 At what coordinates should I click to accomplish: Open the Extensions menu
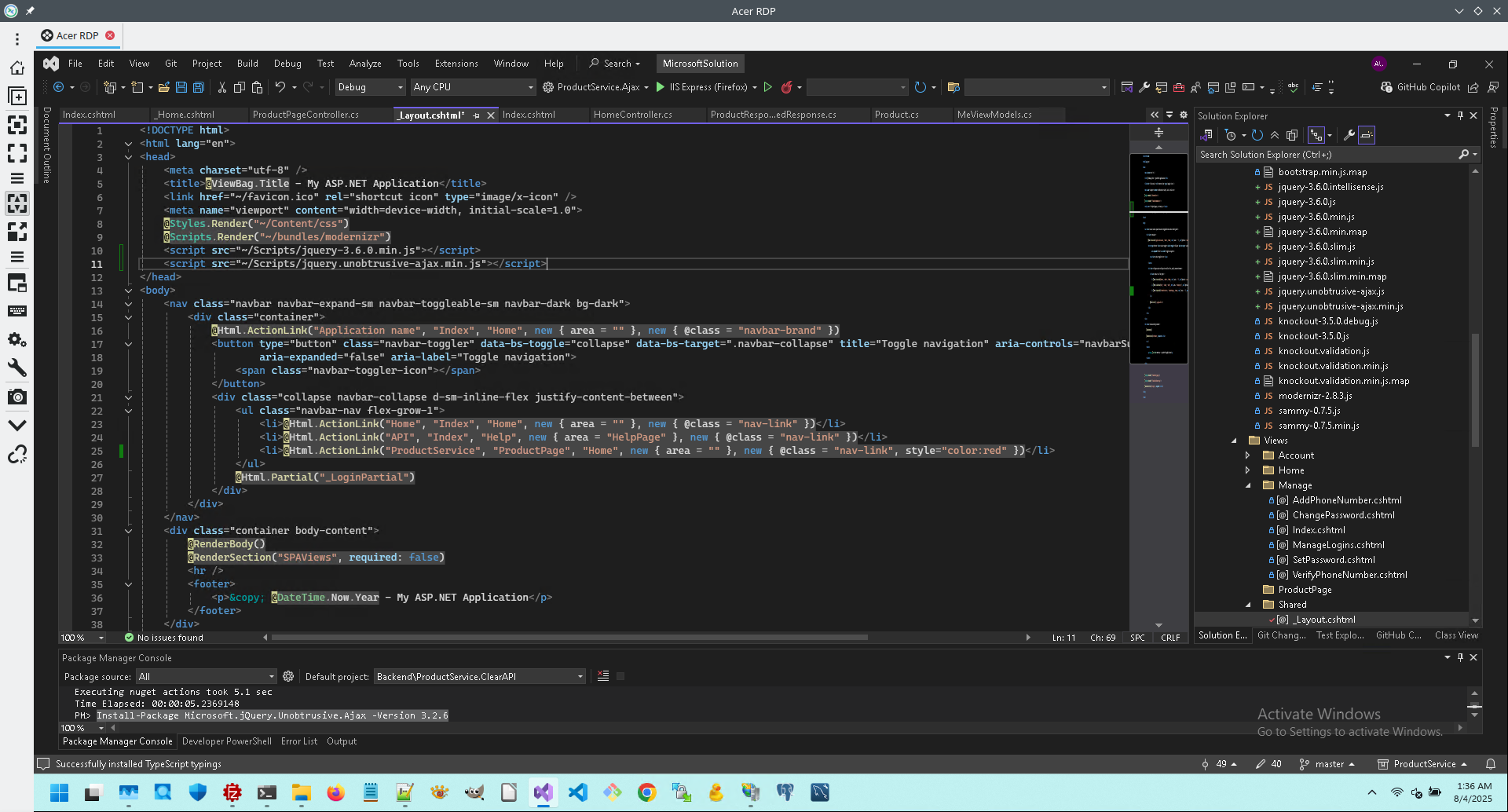coord(456,64)
